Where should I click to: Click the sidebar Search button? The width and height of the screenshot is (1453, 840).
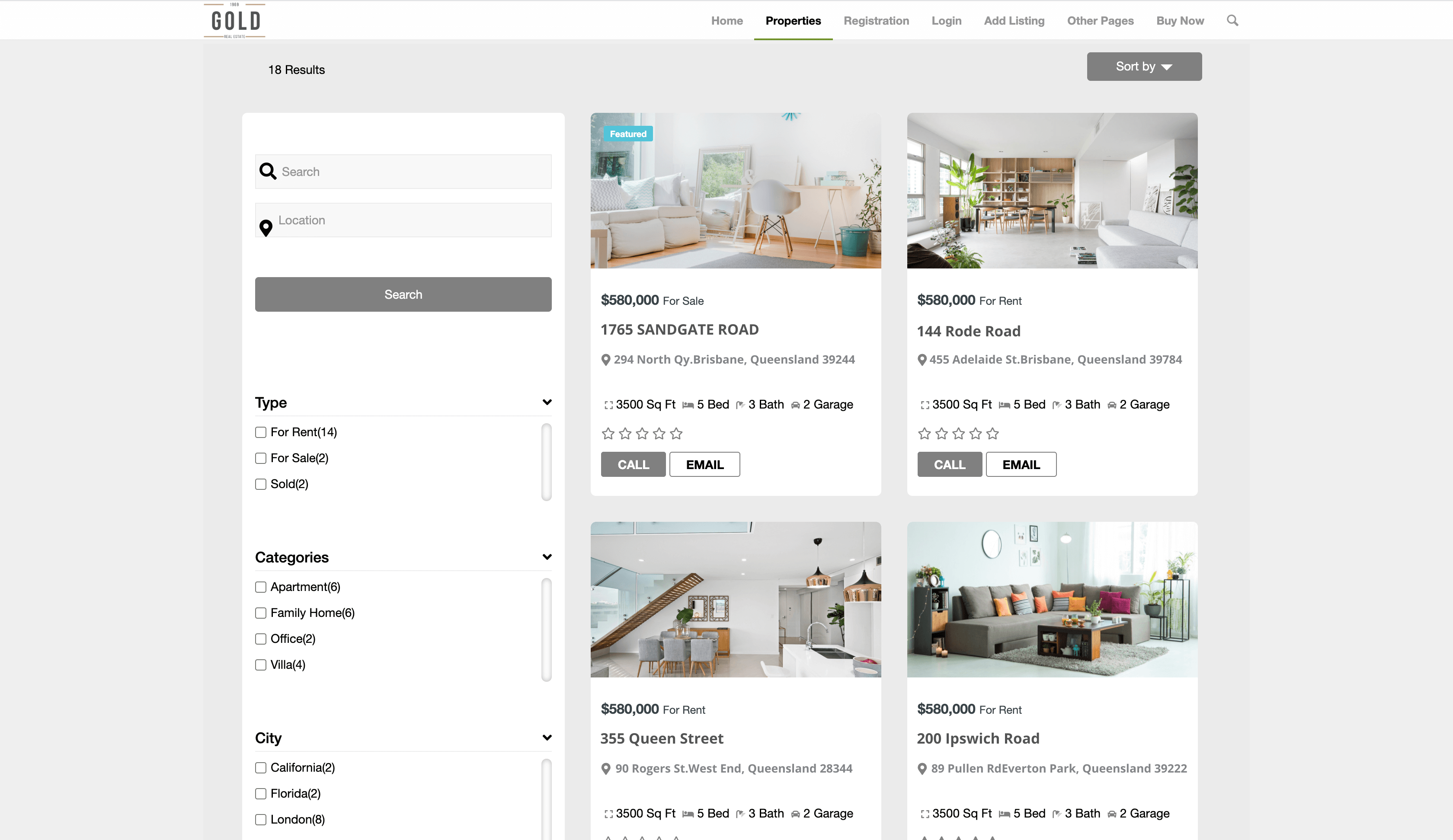(403, 294)
